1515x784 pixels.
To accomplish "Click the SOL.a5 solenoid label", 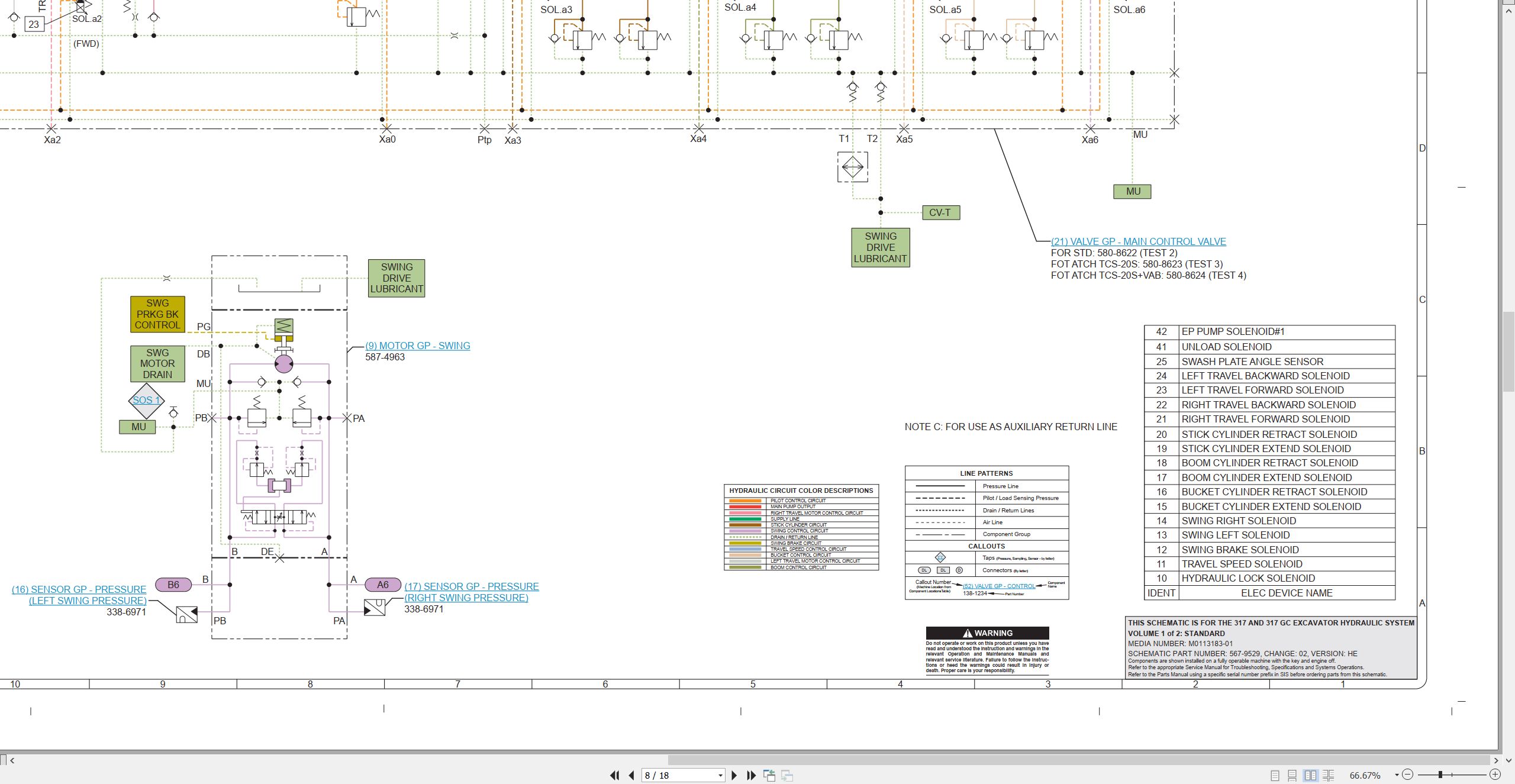I will [x=945, y=9].
